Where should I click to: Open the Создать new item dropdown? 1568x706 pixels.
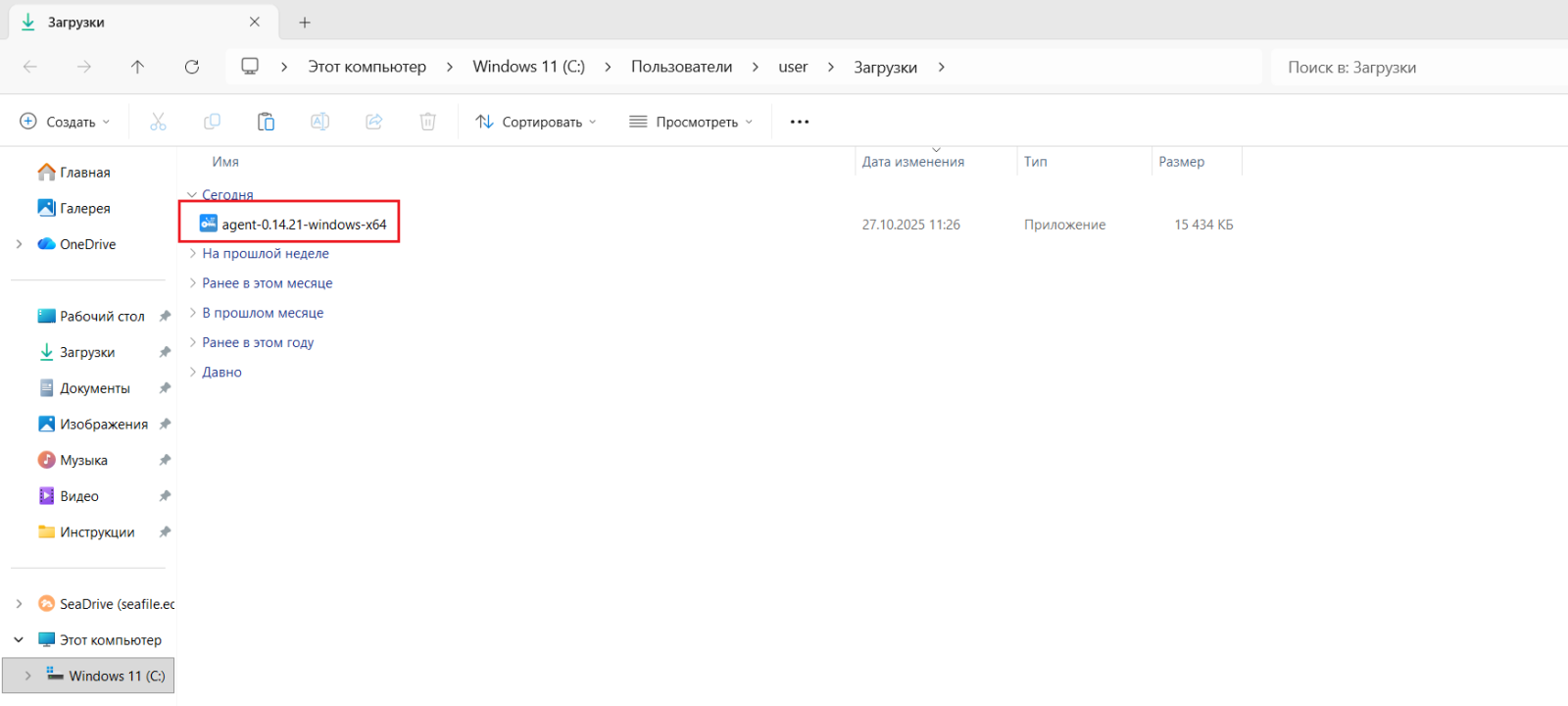(65, 122)
